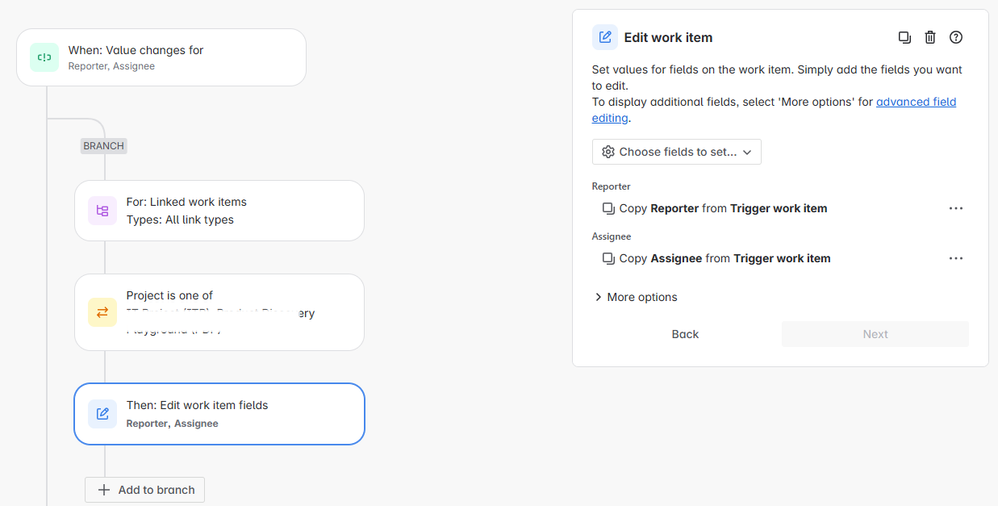Click the Edit work item panel title
The height and width of the screenshot is (506, 998).
(x=668, y=38)
